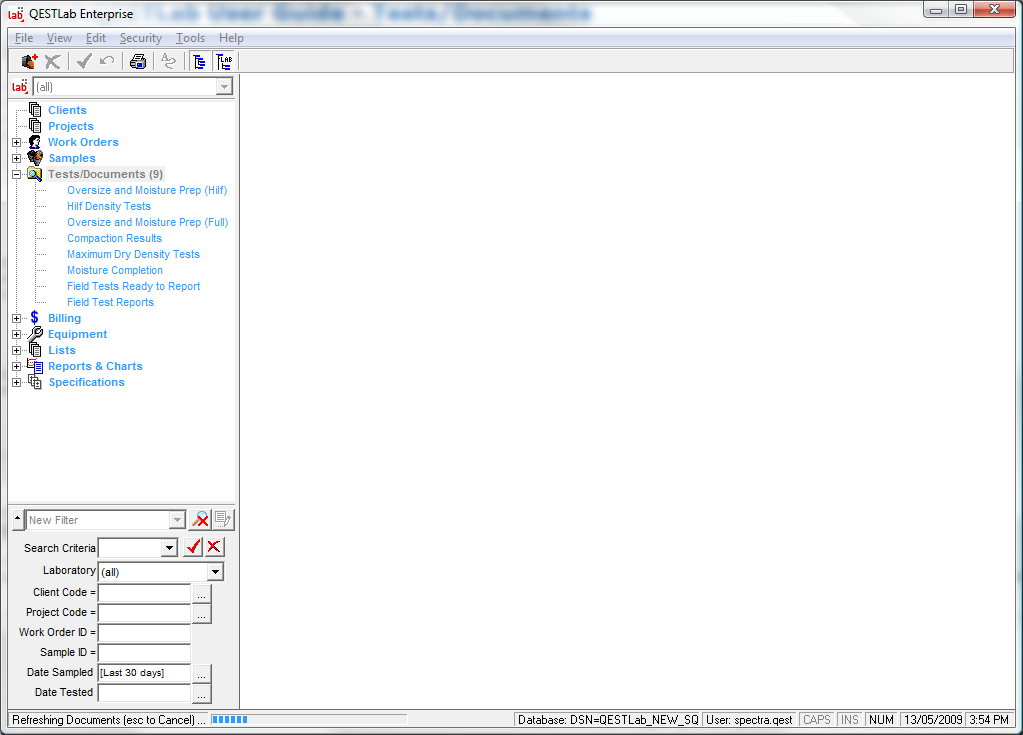Clear search criteria with red X
This screenshot has width=1023, height=735.
pyautogui.click(x=214, y=547)
